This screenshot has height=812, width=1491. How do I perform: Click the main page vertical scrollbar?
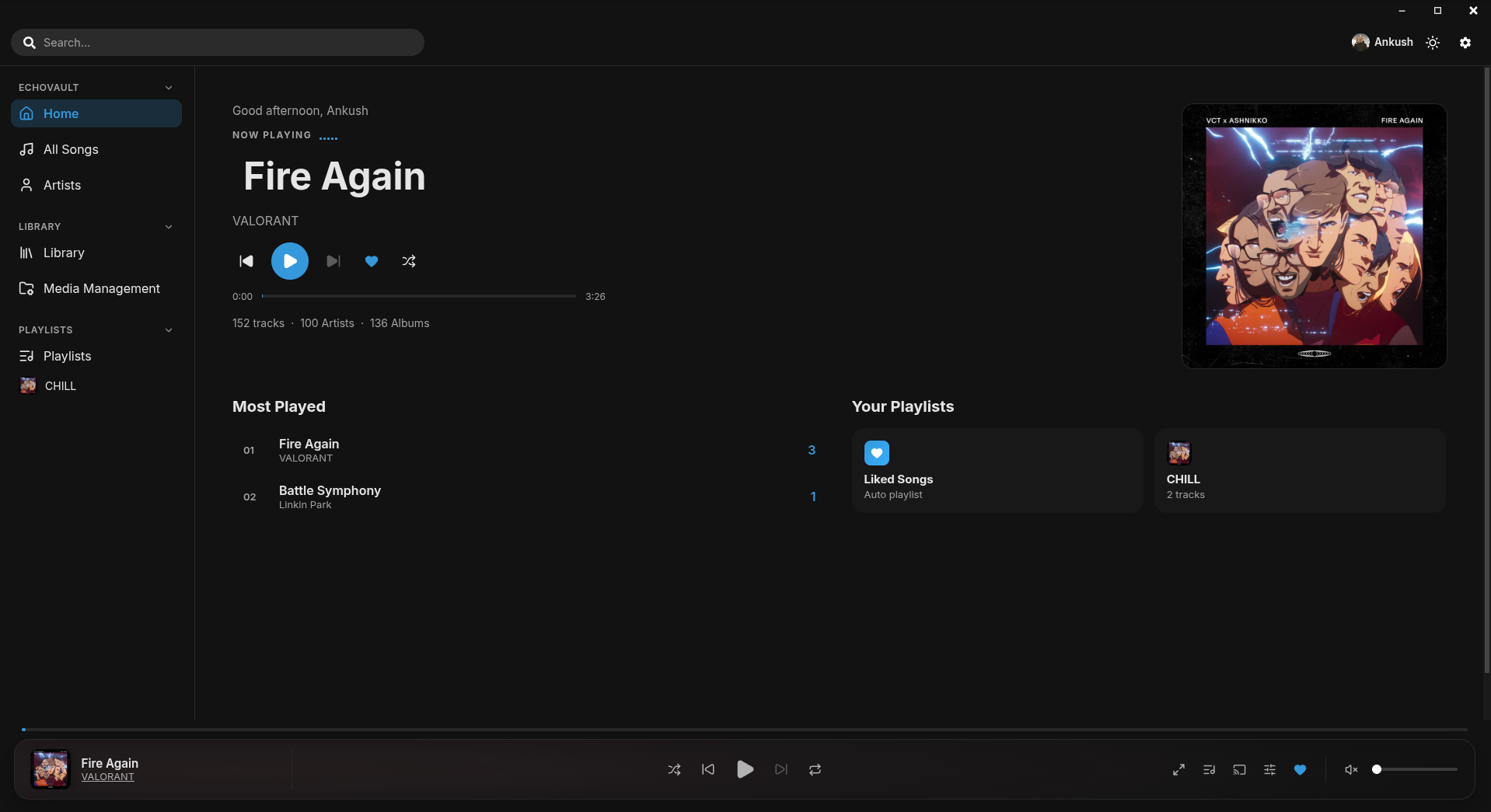click(x=1487, y=371)
